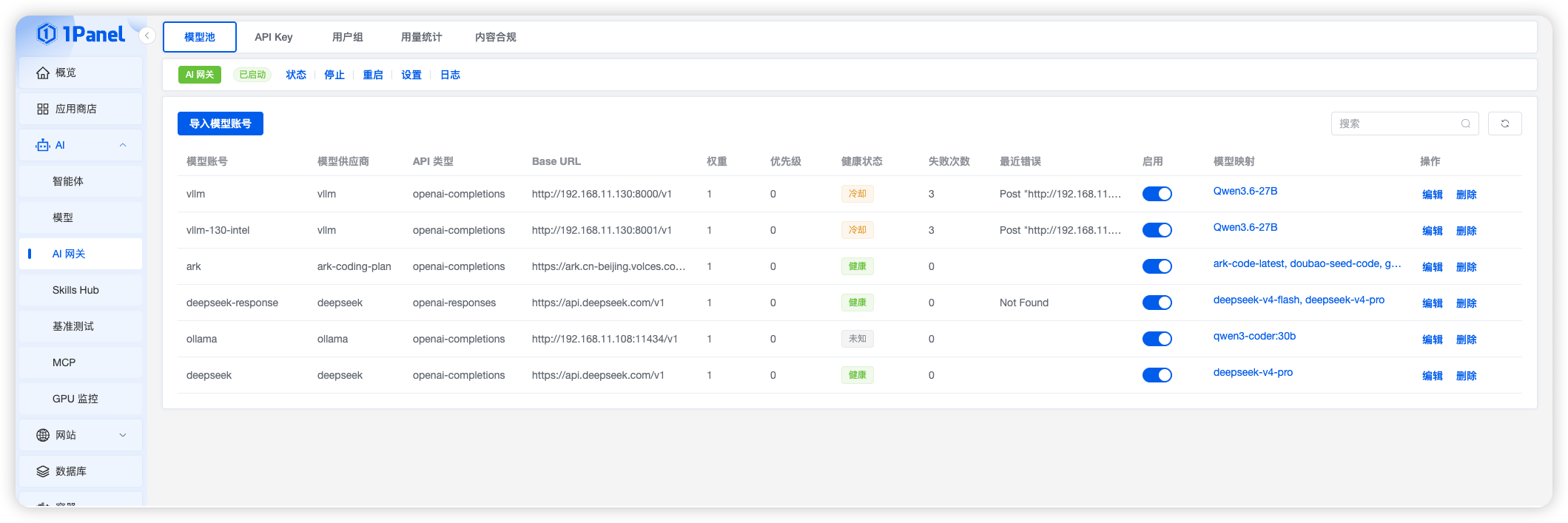Click 删除 for the deepseek row
Screen dimensions: 1568x523
point(1467,376)
